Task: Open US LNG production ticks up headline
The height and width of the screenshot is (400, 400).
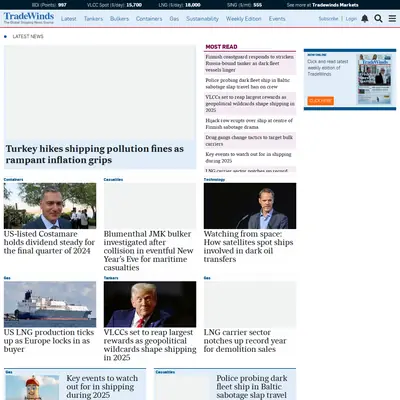Action: pos(49,341)
